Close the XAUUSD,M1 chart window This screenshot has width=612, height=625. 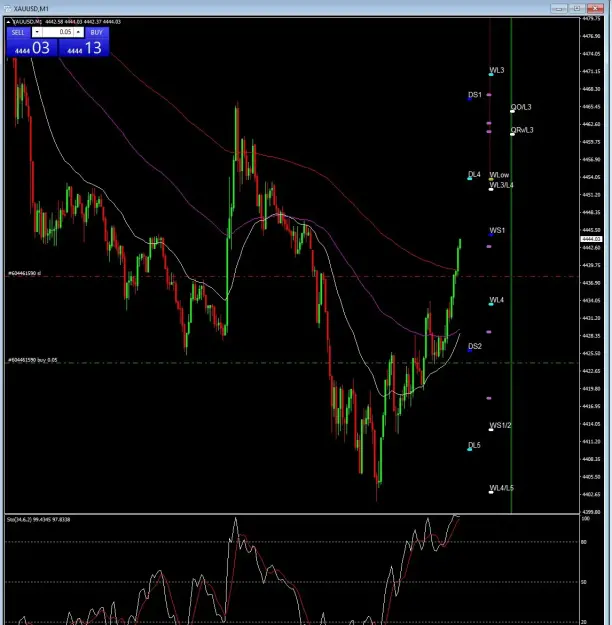coord(595,8)
